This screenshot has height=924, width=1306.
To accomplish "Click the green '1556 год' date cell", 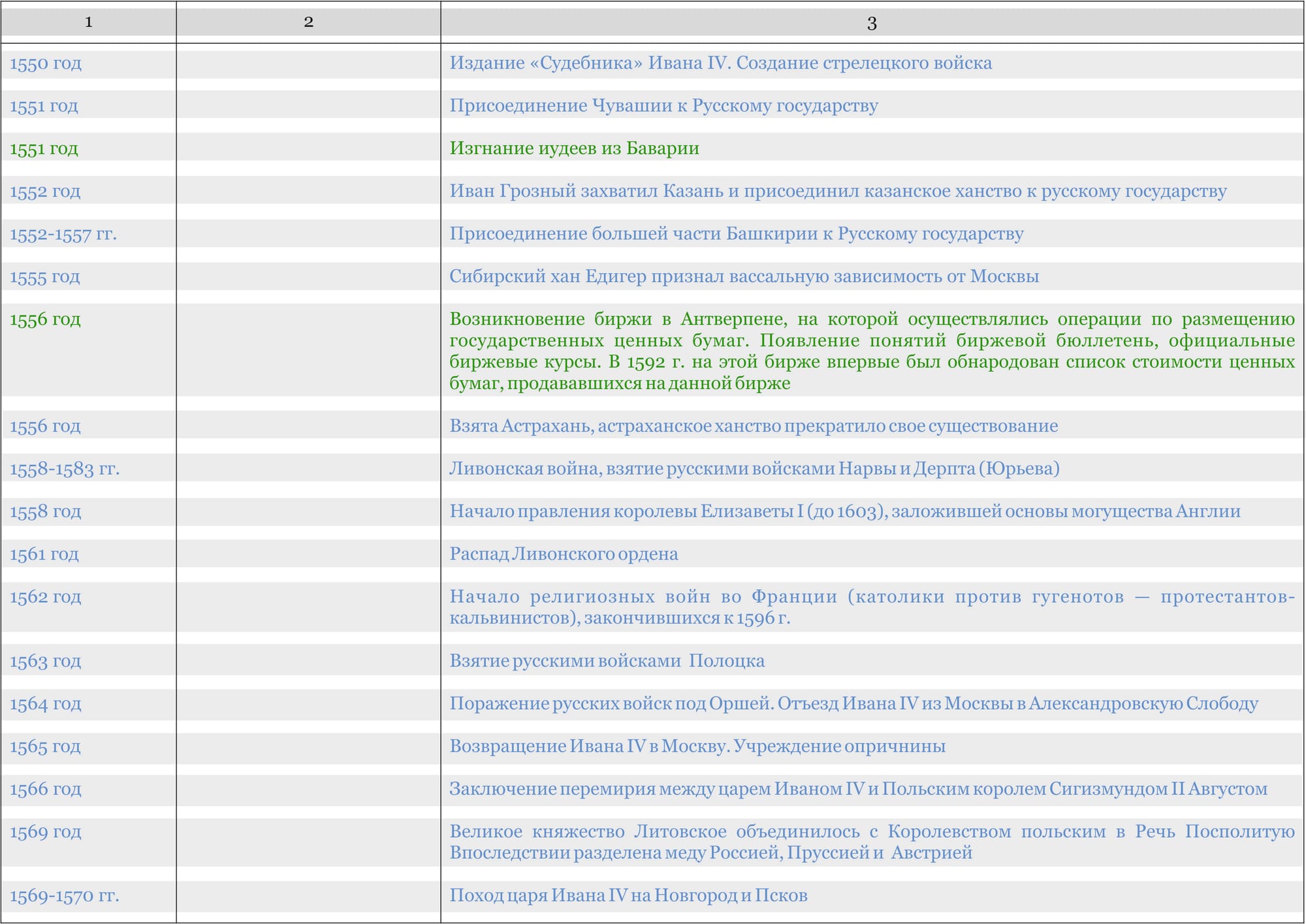I will tap(45, 320).
